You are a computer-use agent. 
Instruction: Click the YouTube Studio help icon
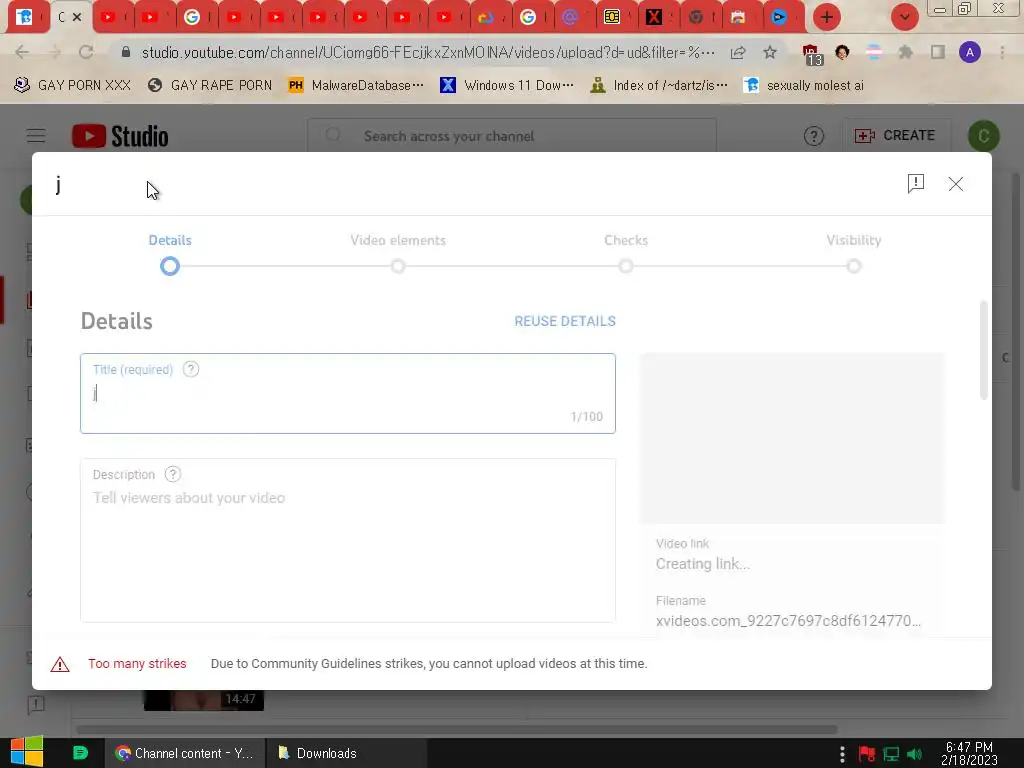[x=814, y=136]
